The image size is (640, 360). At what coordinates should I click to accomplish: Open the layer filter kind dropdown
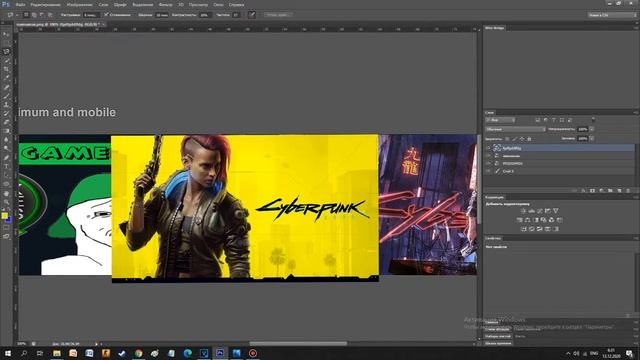pyautogui.click(x=500, y=120)
